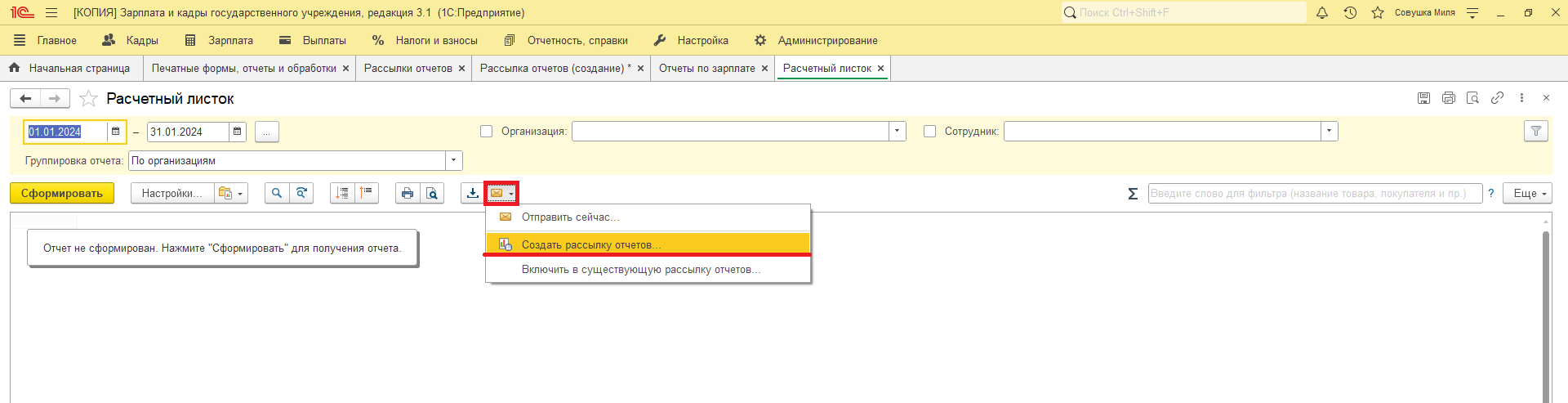Open Отчетность, справки menu
The height and width of the screenshot is (403, 1568).
[566, 40]
